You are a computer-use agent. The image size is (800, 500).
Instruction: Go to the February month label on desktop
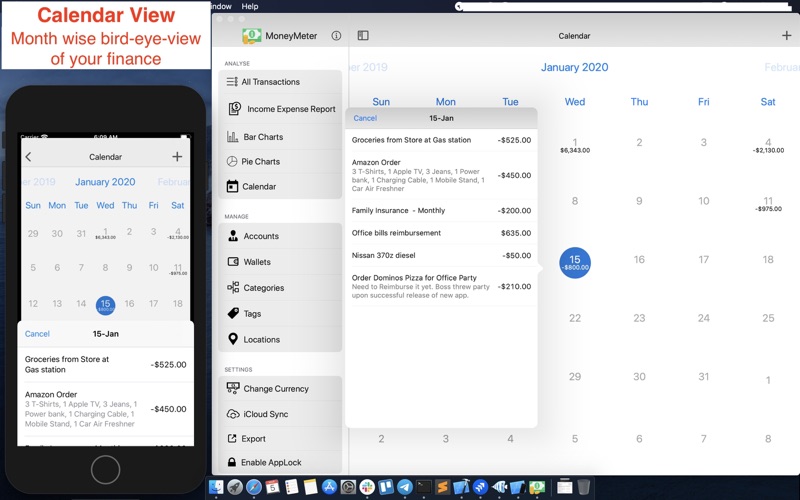tap(782, 67)
